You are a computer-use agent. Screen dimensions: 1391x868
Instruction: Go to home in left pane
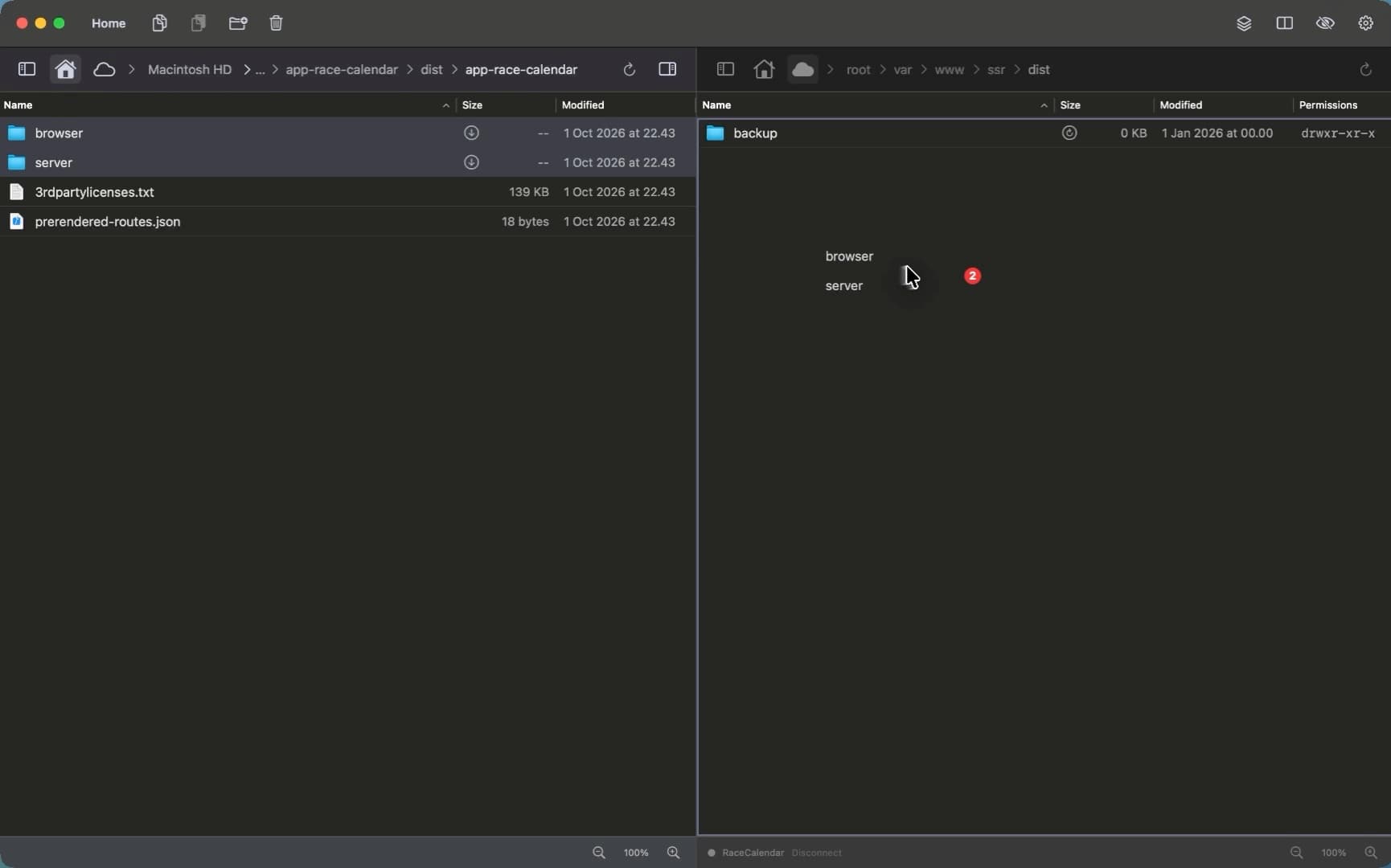65,69
